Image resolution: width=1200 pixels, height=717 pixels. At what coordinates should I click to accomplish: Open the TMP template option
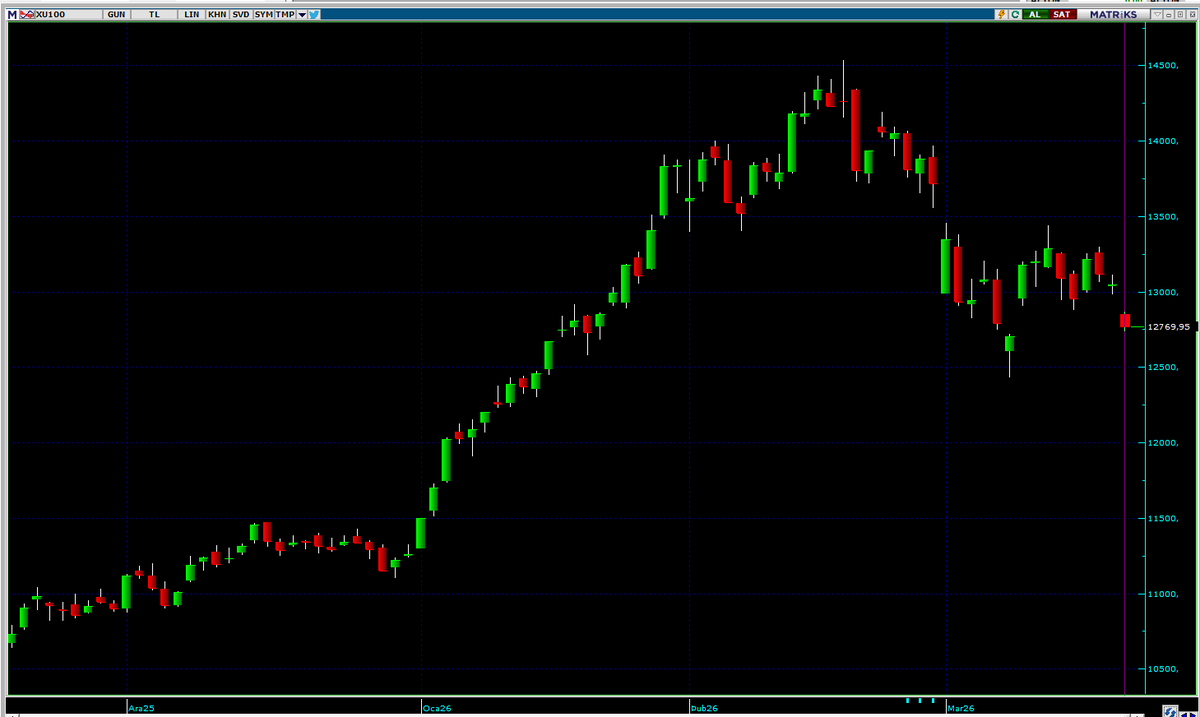[285, 15]
